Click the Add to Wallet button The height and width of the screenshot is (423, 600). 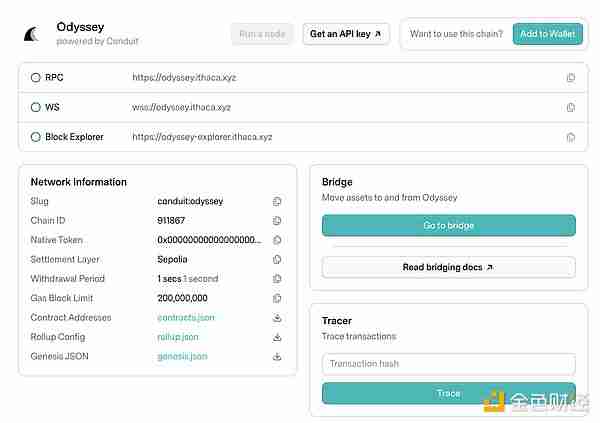click(x=547, y=34)
